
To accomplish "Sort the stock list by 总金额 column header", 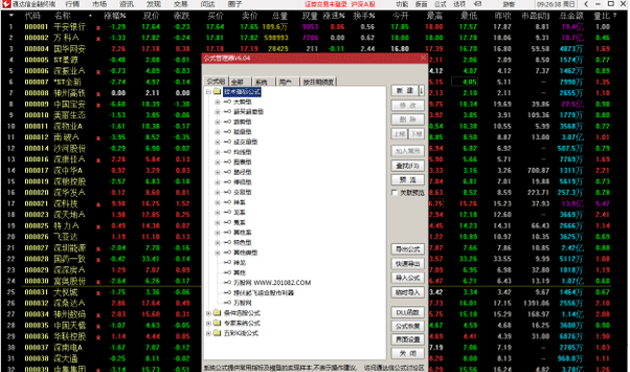I will point(571,16).
